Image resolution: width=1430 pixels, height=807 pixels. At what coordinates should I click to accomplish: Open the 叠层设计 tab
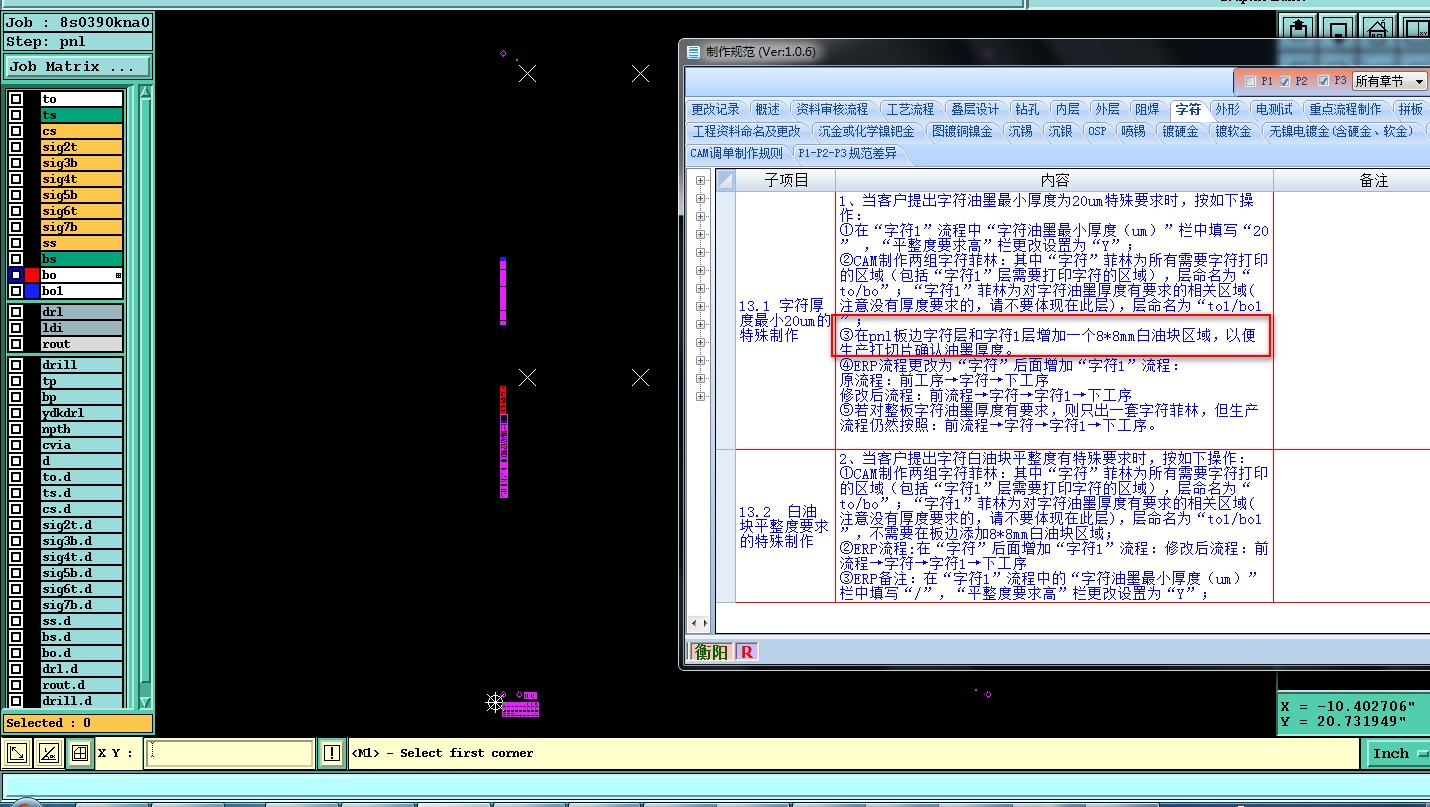974,109
